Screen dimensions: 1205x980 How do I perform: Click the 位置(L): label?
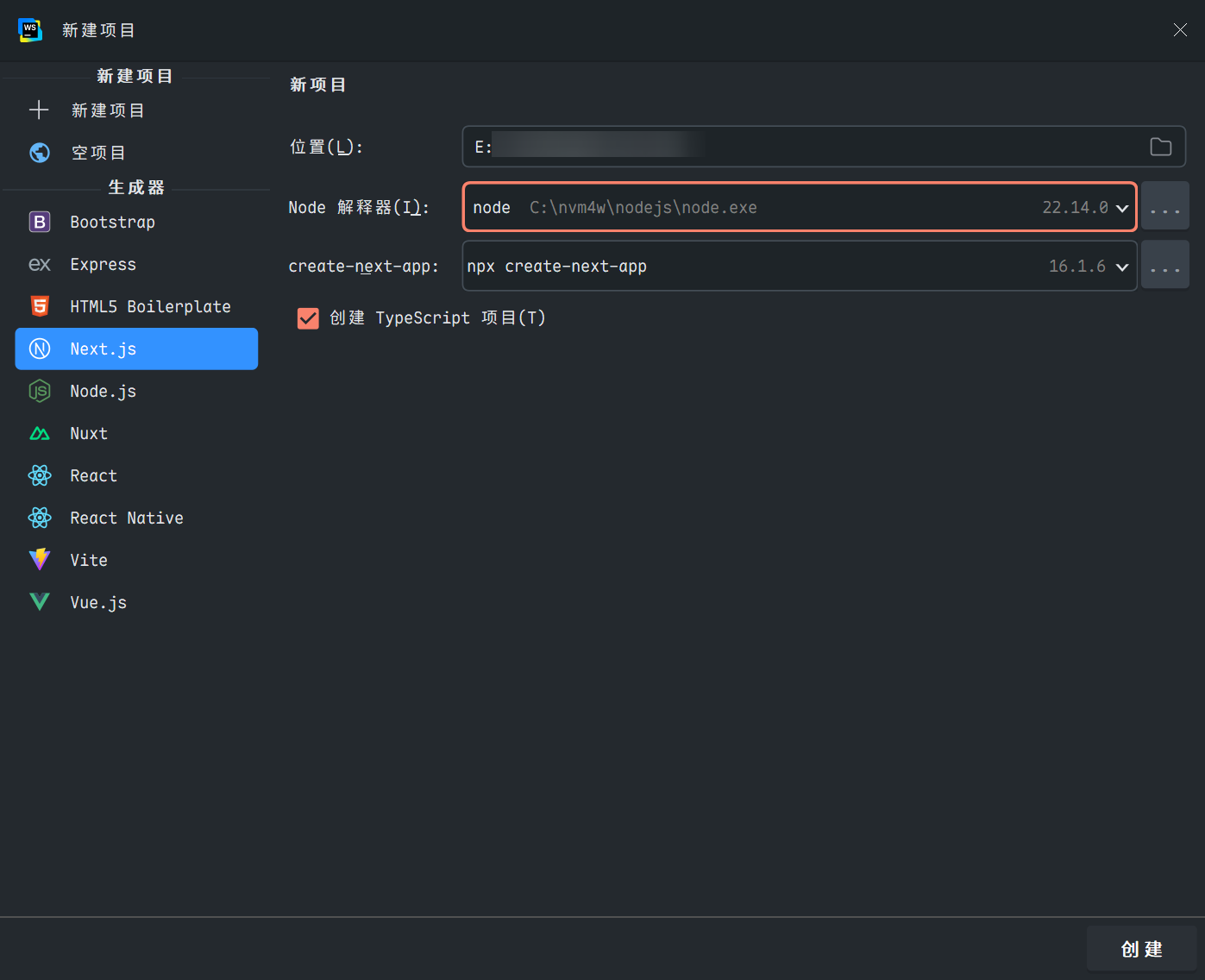(326, 147)
